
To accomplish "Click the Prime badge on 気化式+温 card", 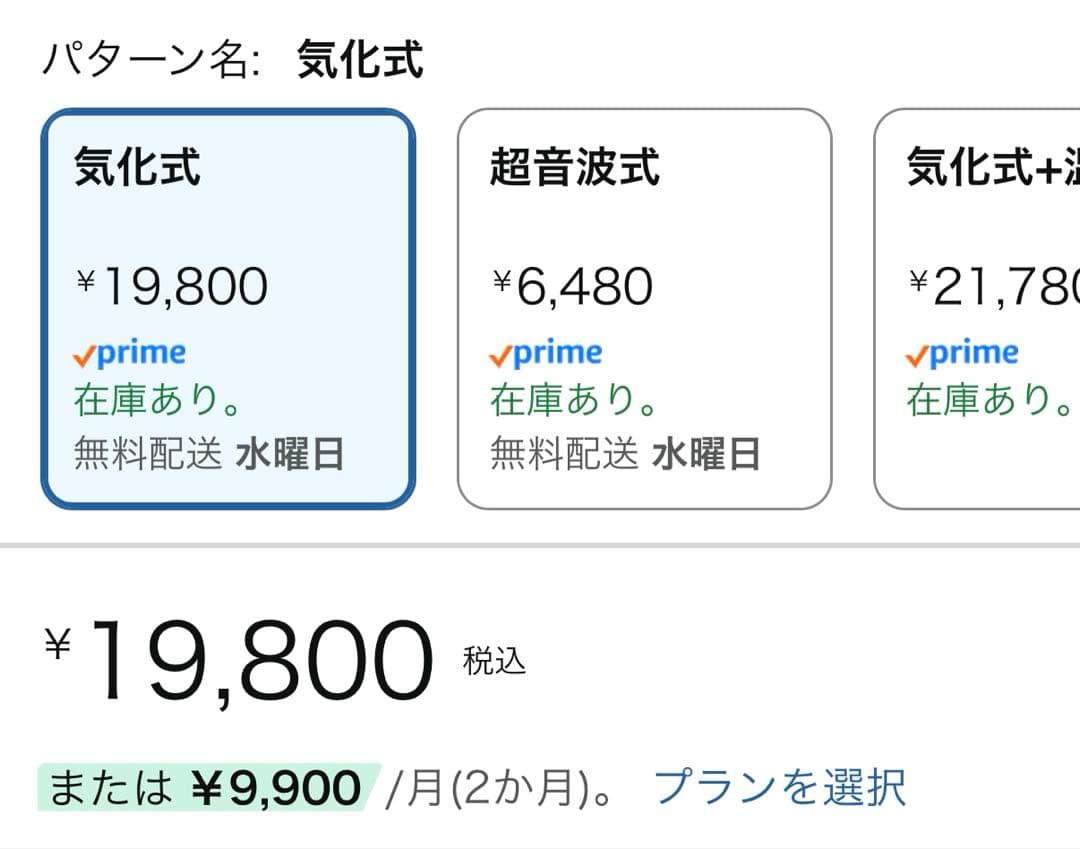I will 963,352.
